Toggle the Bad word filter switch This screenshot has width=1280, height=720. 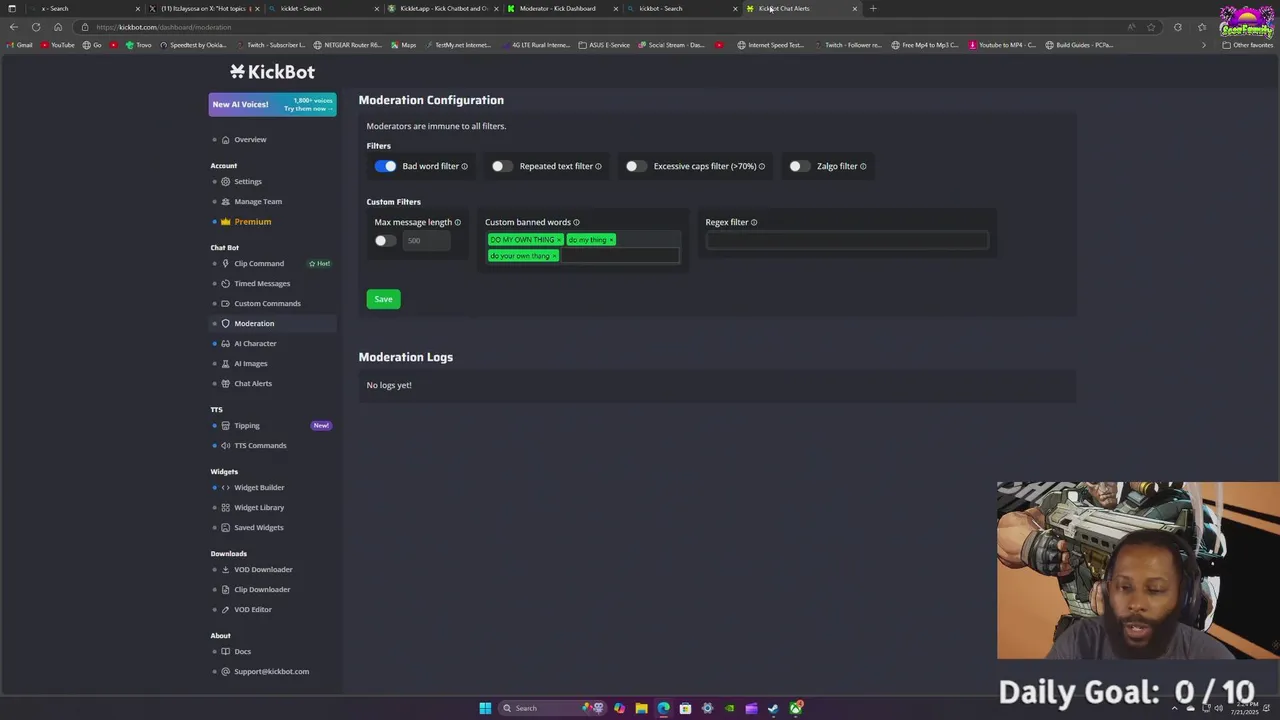click(x=385, y=166)
